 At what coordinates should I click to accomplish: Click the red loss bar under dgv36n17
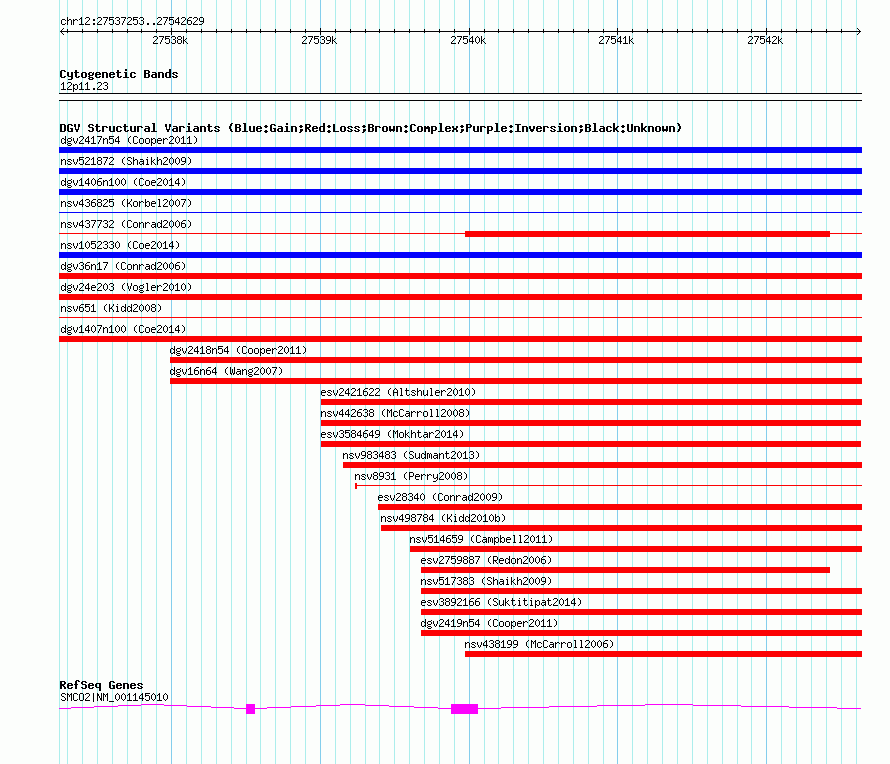pos(460,276)
